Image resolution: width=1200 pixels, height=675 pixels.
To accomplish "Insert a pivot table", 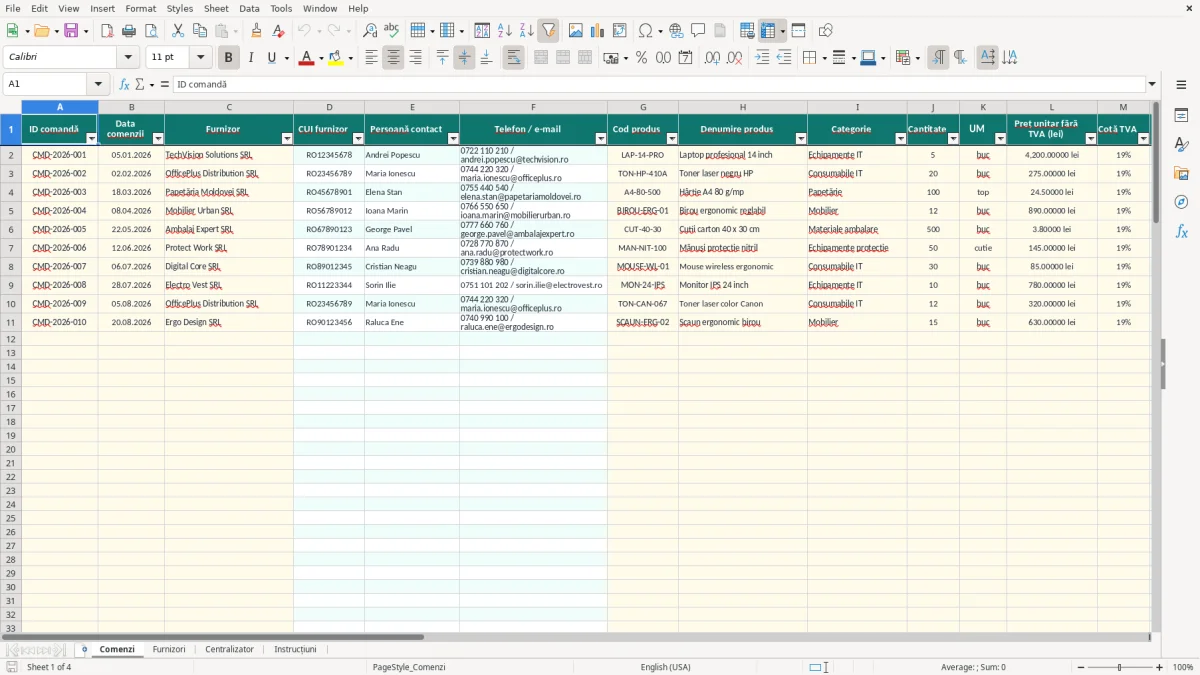I will point(620,31).
